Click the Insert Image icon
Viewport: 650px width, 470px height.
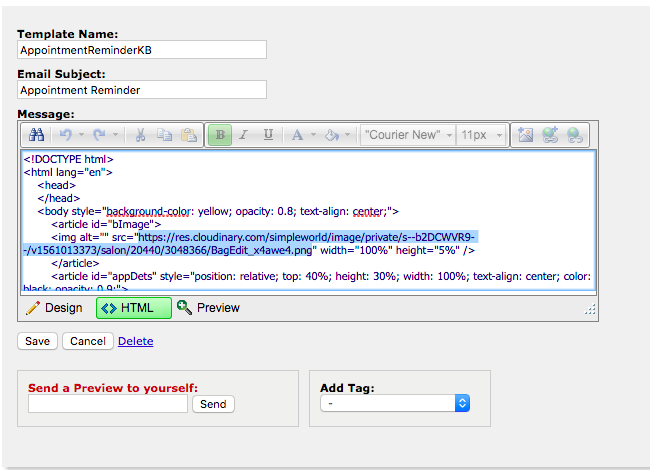pyautogui.click(x=526, y=135)
